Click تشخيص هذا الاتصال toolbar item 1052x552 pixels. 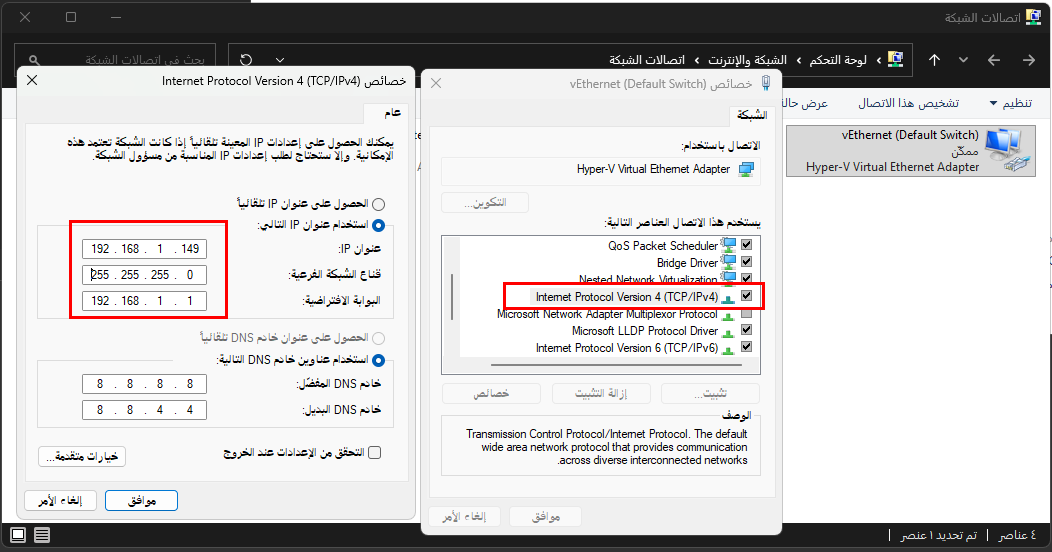point(909,103)
